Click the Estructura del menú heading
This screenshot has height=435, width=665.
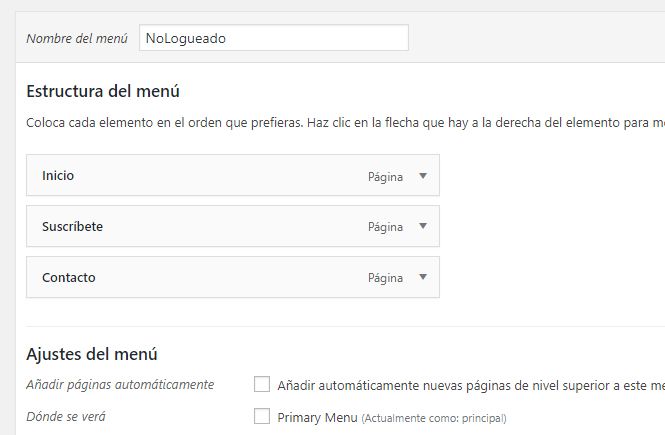(103, 91)
